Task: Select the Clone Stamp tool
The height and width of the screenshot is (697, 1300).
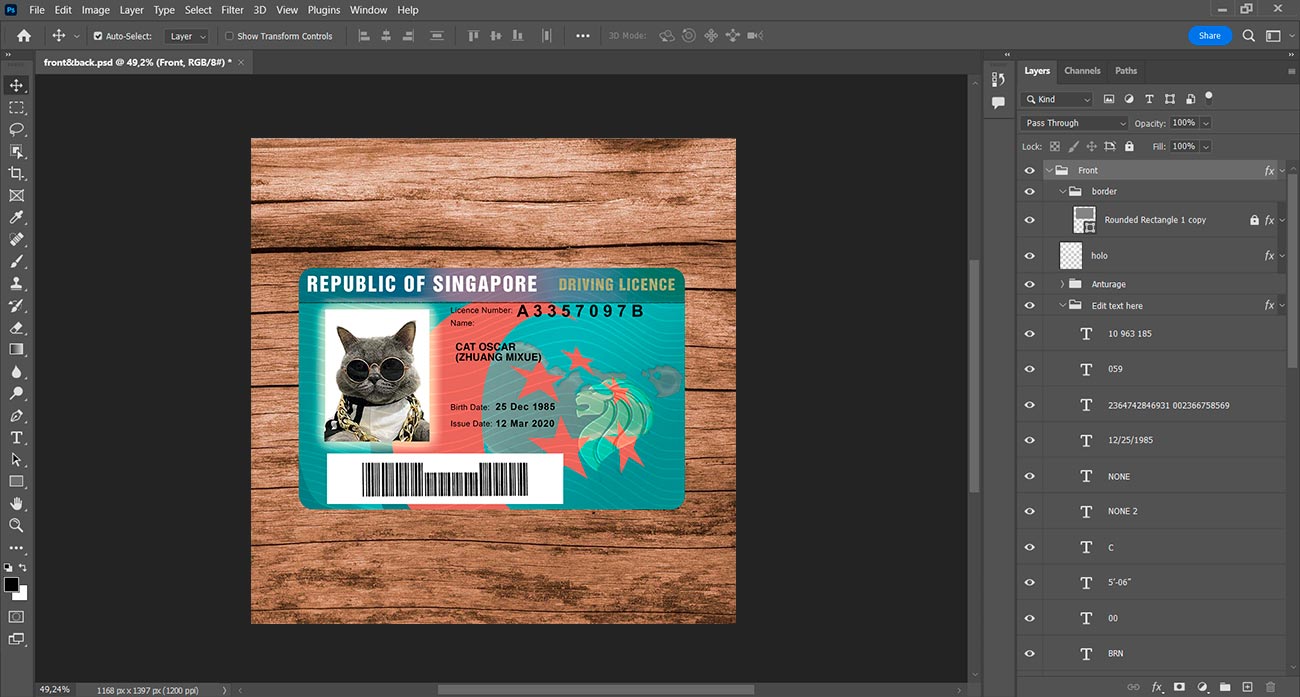Action: [16, 283]
